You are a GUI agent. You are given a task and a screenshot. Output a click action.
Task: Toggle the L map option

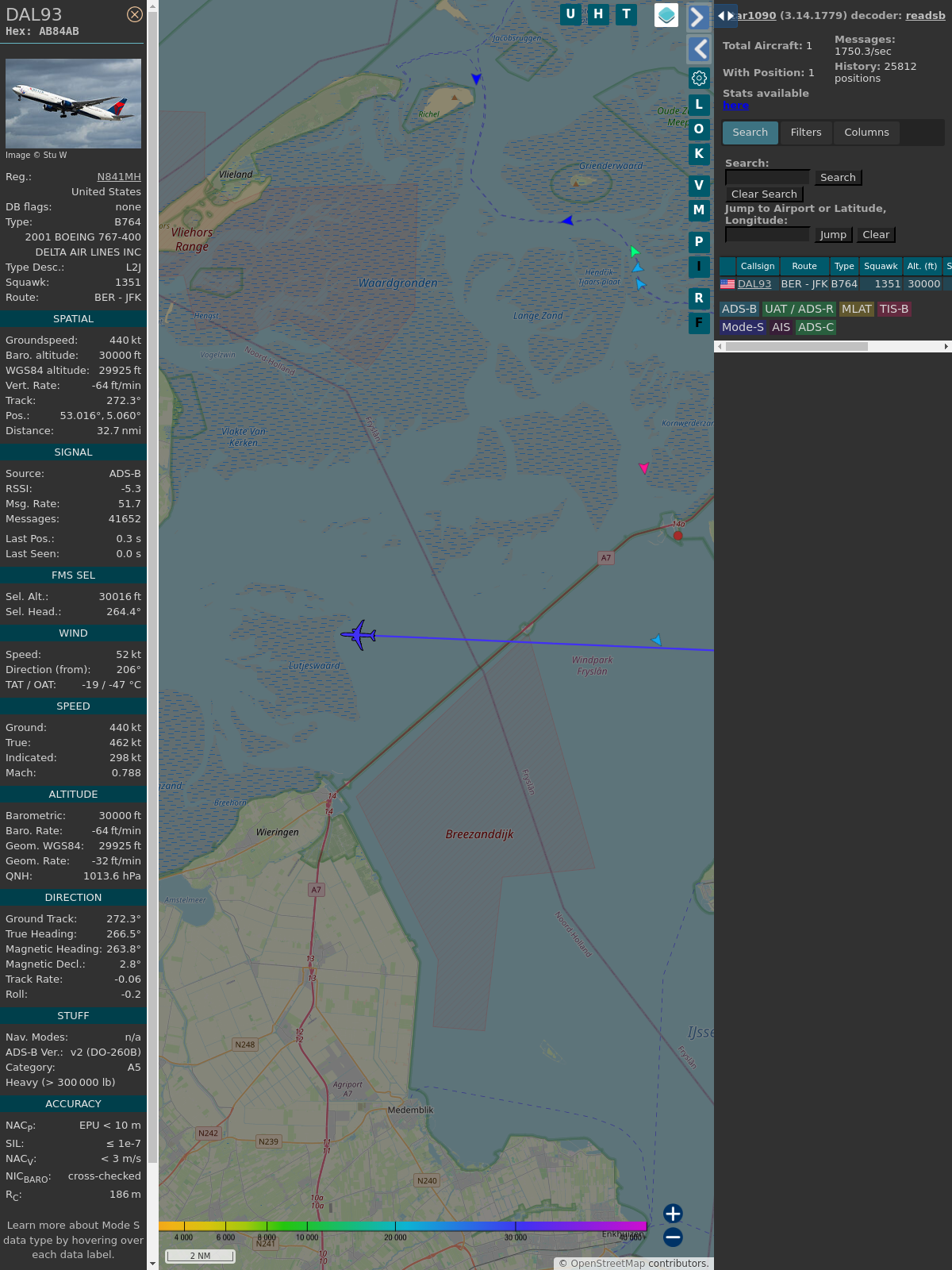pyautogui.click(x=699, y=105)
